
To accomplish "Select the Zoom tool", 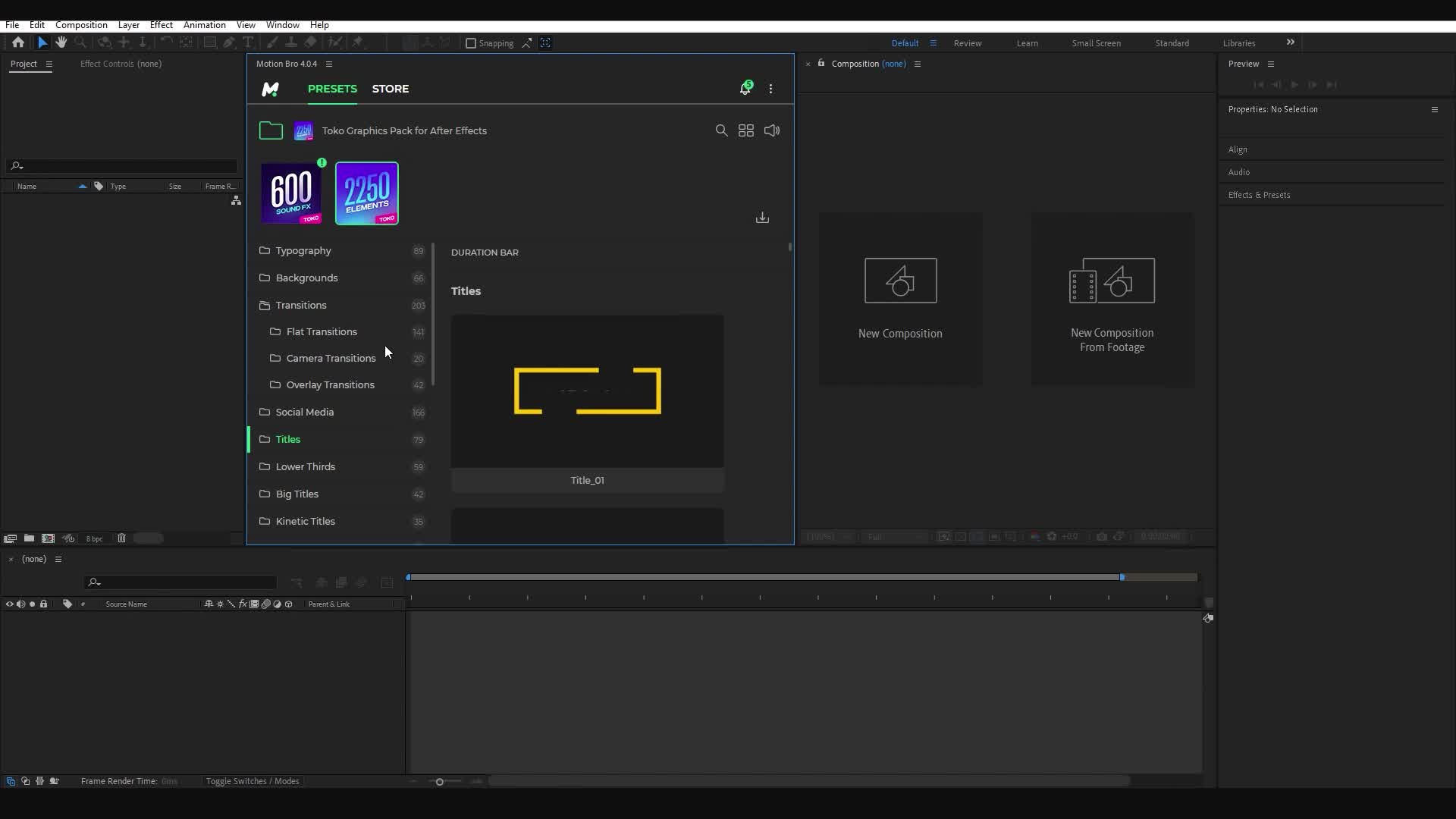I will 80,42.
